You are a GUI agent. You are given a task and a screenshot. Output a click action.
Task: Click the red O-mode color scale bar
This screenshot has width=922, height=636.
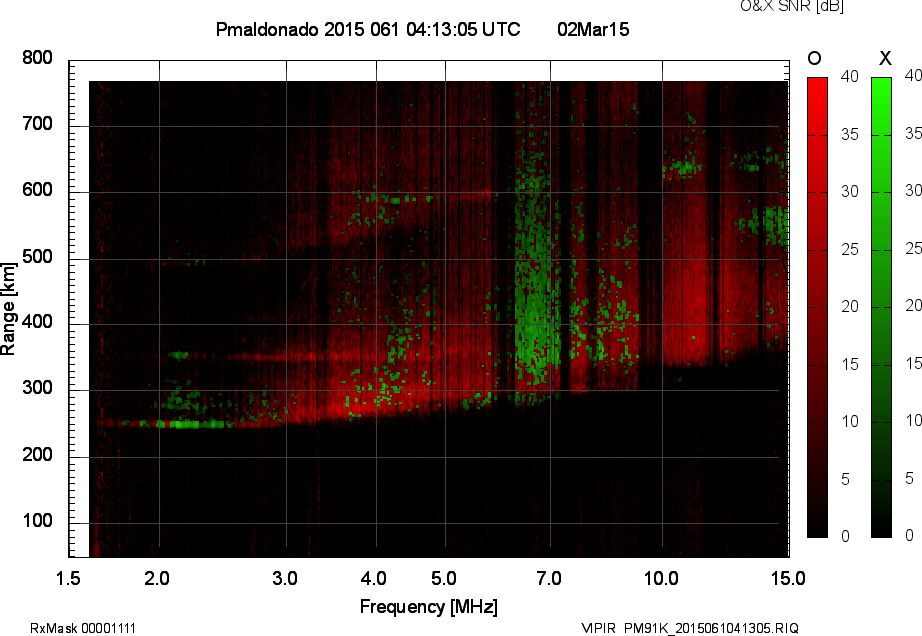click(x=817, y=307)
